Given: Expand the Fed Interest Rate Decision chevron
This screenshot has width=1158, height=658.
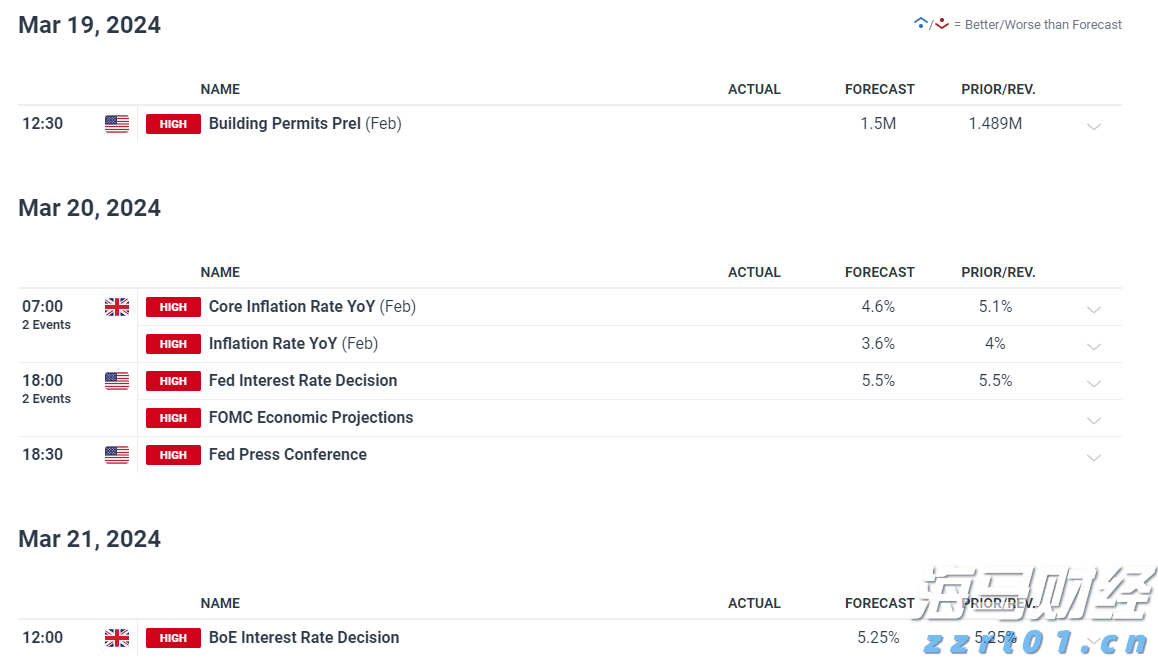Looking at the screenshot, I should tap(1094, 383).
